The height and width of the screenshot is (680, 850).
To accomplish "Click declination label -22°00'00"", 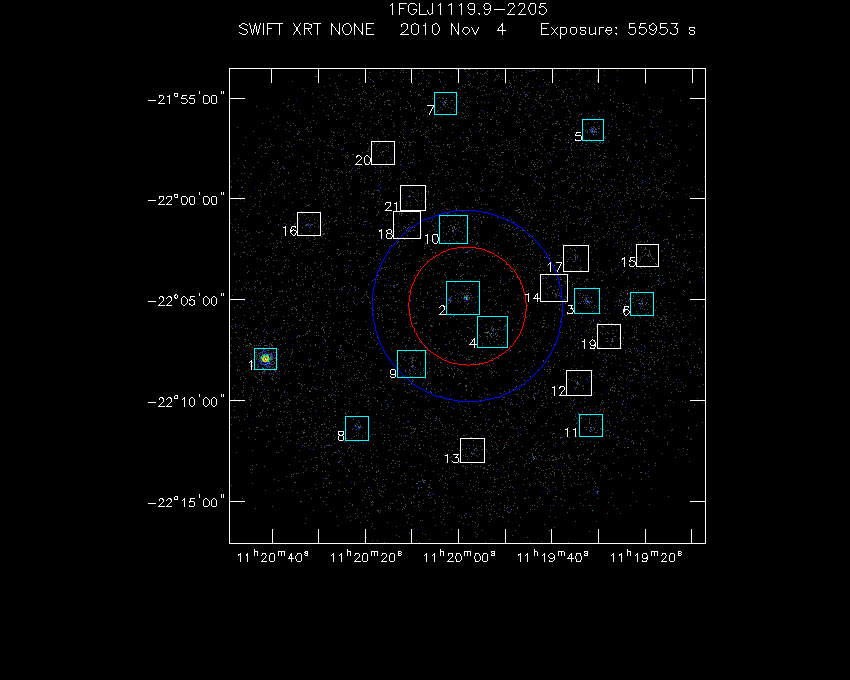I will [186, 200].
